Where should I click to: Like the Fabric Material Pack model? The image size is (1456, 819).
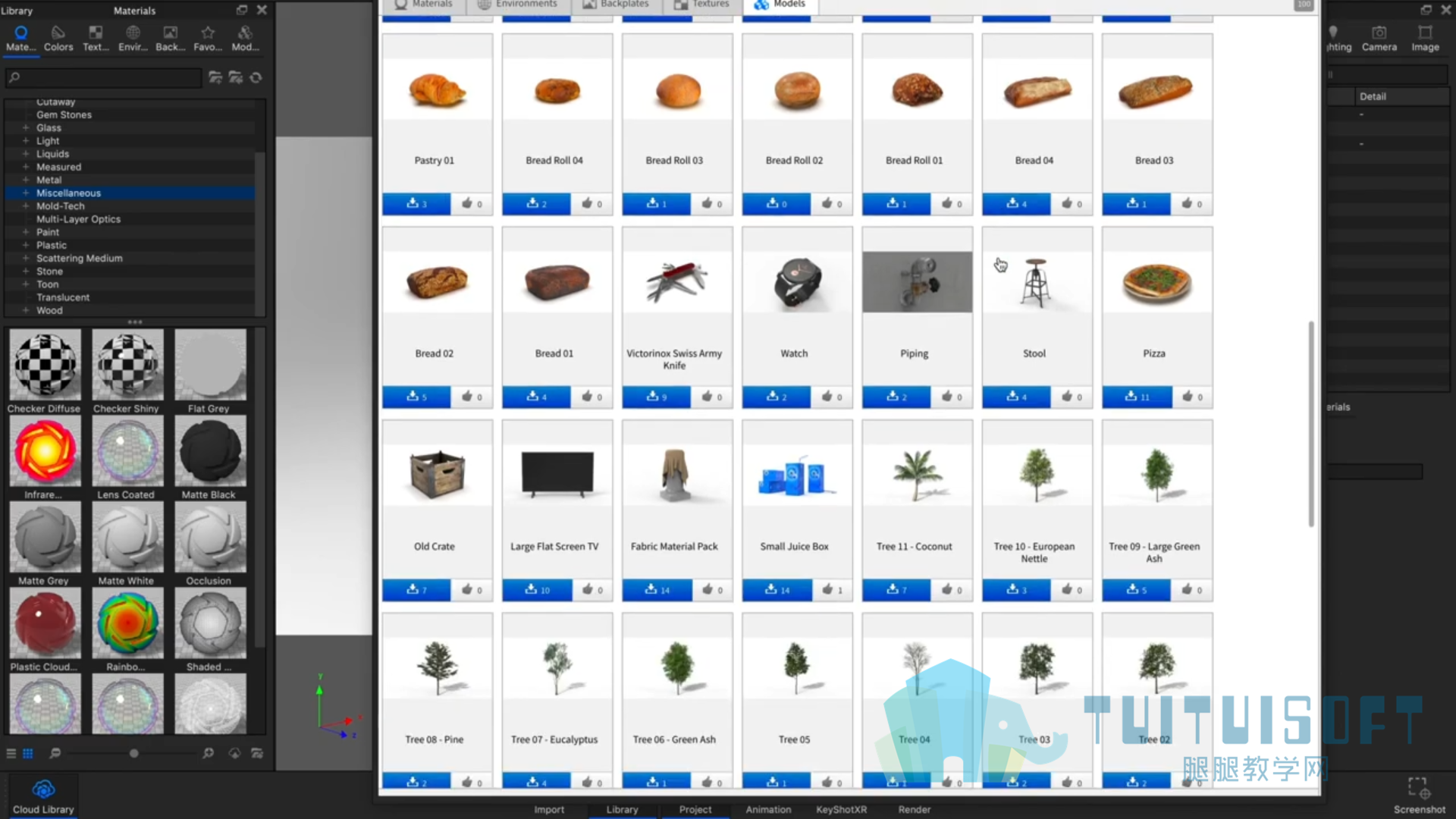pos(712,590)
